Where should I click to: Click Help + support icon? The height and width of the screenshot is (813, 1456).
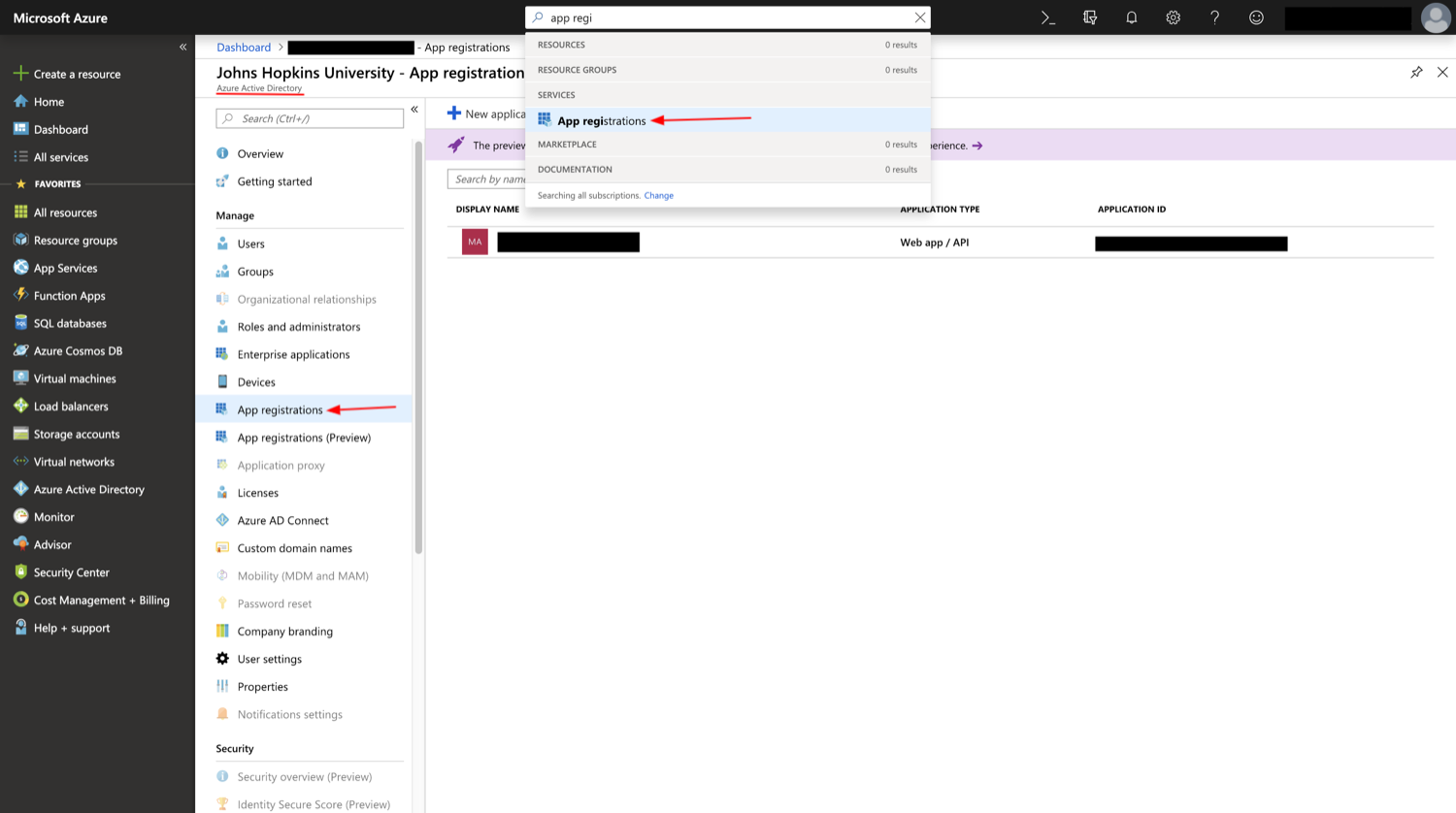pyautogui.click(x=20, y=628)
